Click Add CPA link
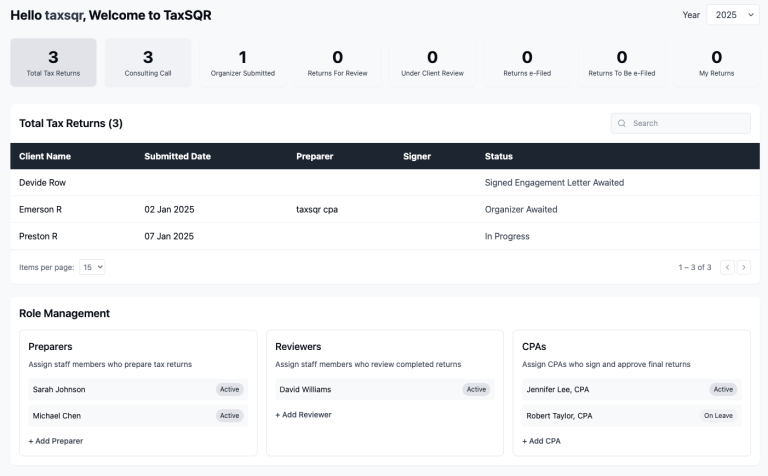This screenshot has height=476, width=768. (545, 440)
